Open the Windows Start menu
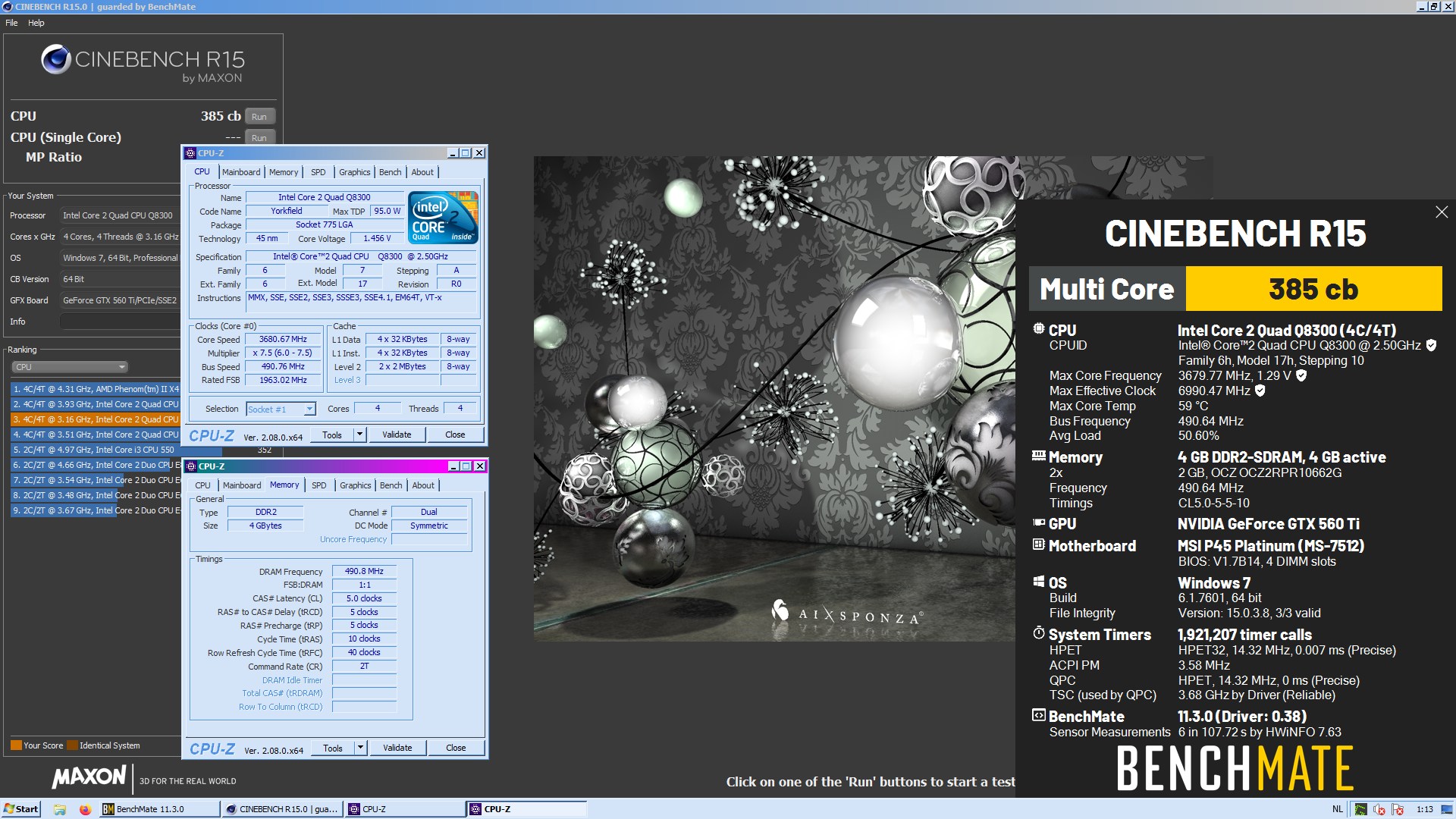 click(x=20, y=809)
